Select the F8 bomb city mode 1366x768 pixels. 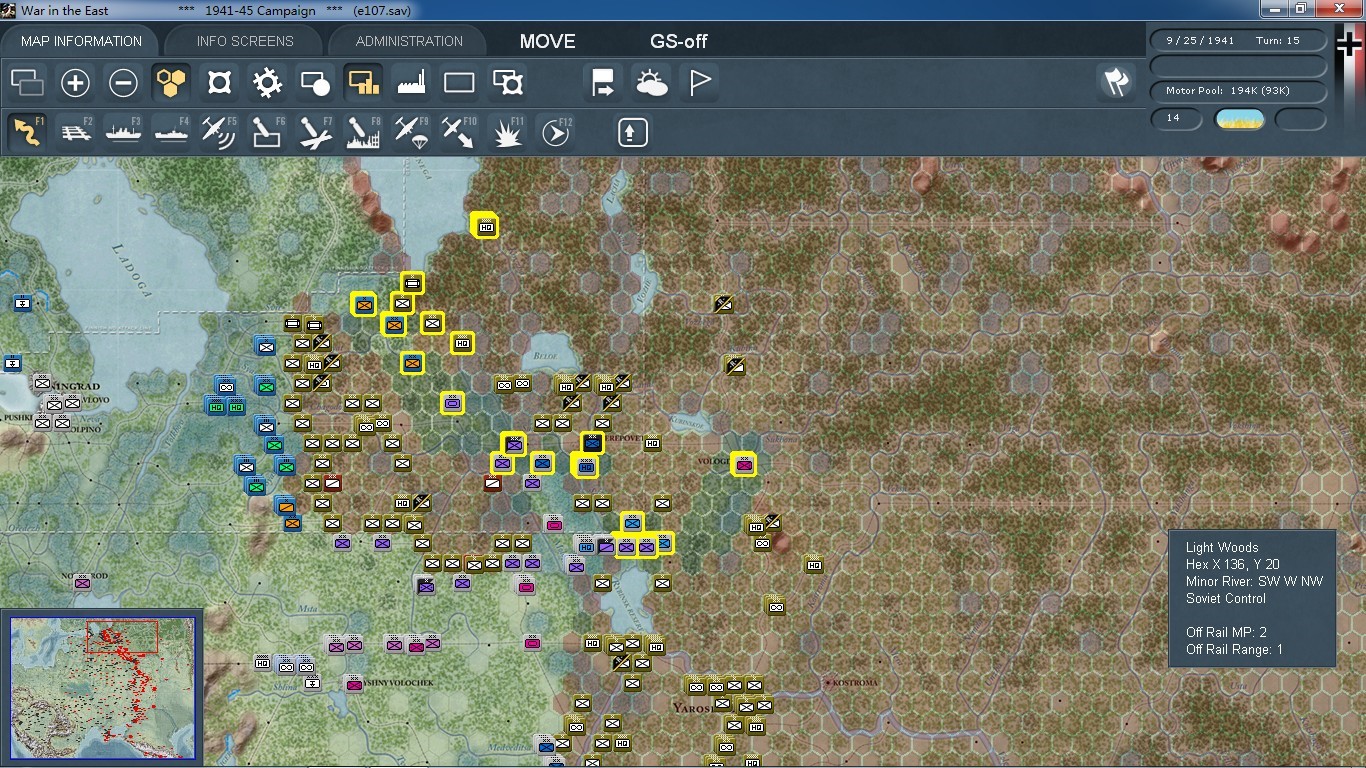point(363,132)
